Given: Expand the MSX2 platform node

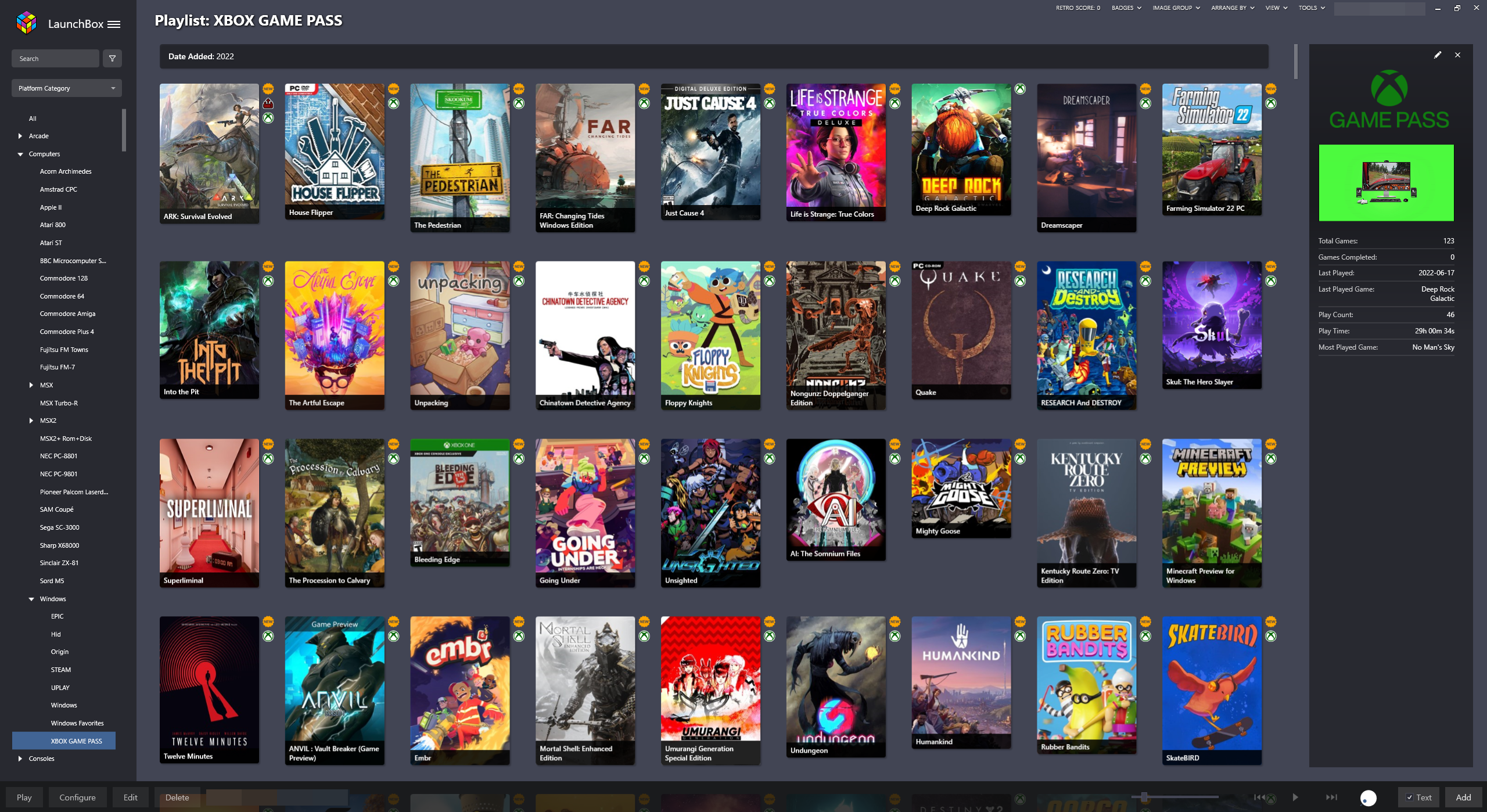Looking at the screenshot, I should 31,421.
